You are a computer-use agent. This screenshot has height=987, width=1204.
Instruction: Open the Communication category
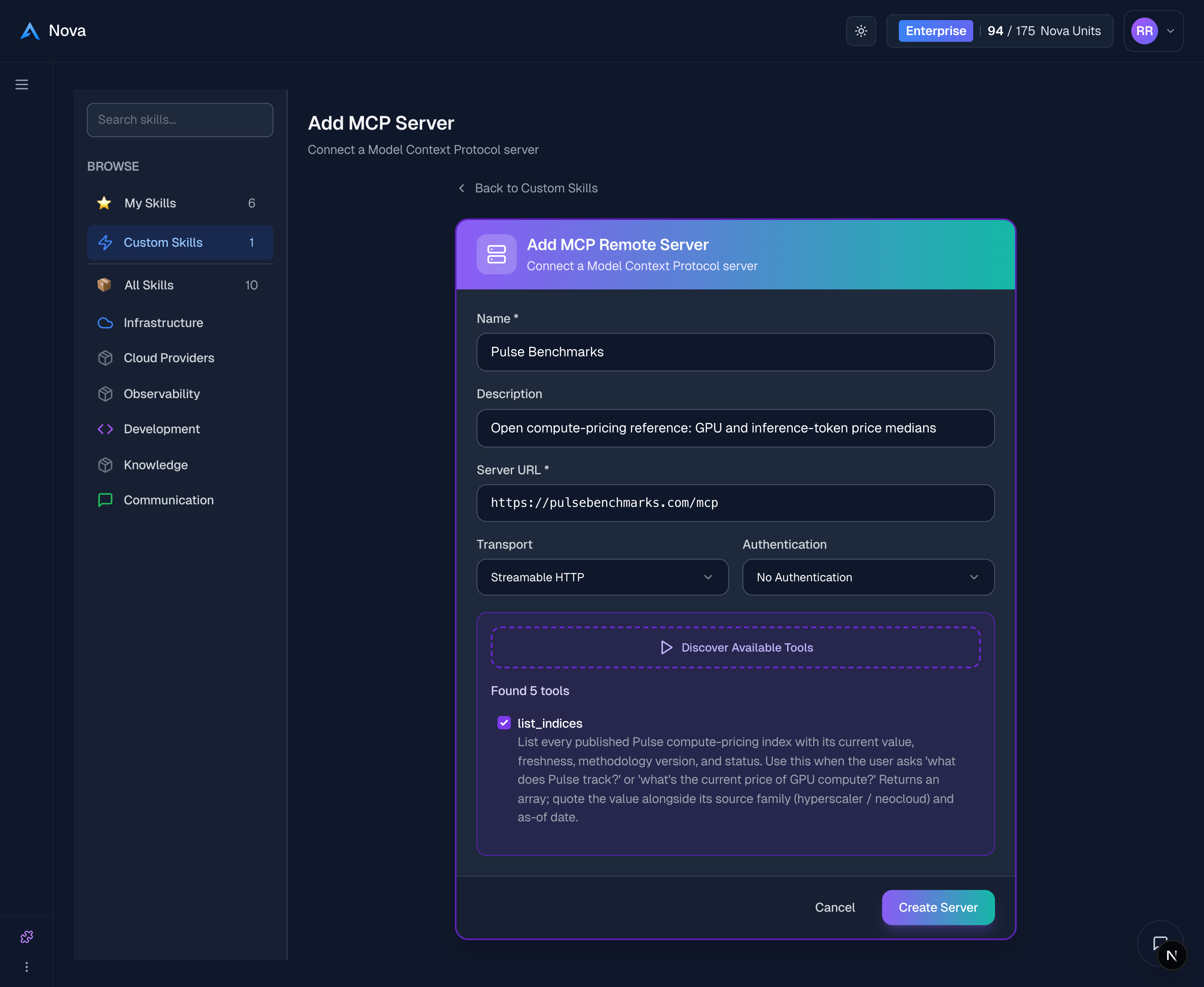[x=179, y=500]
